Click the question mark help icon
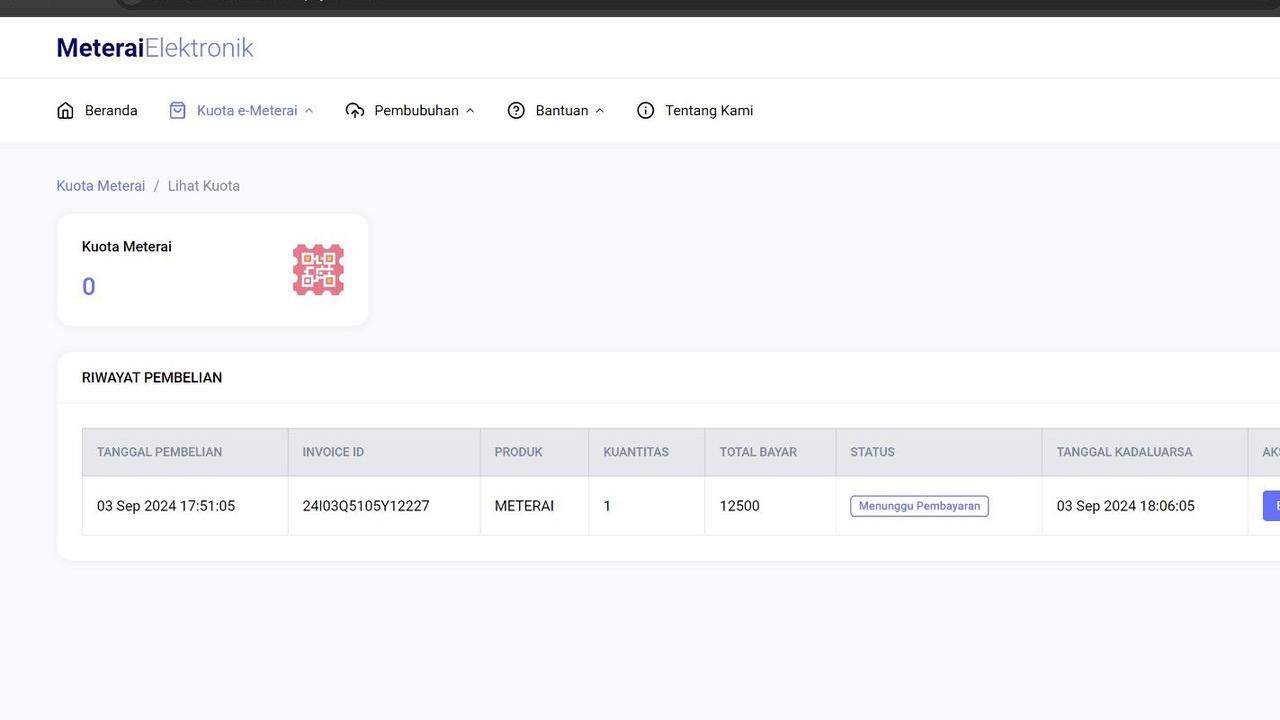 coord(516,110)
